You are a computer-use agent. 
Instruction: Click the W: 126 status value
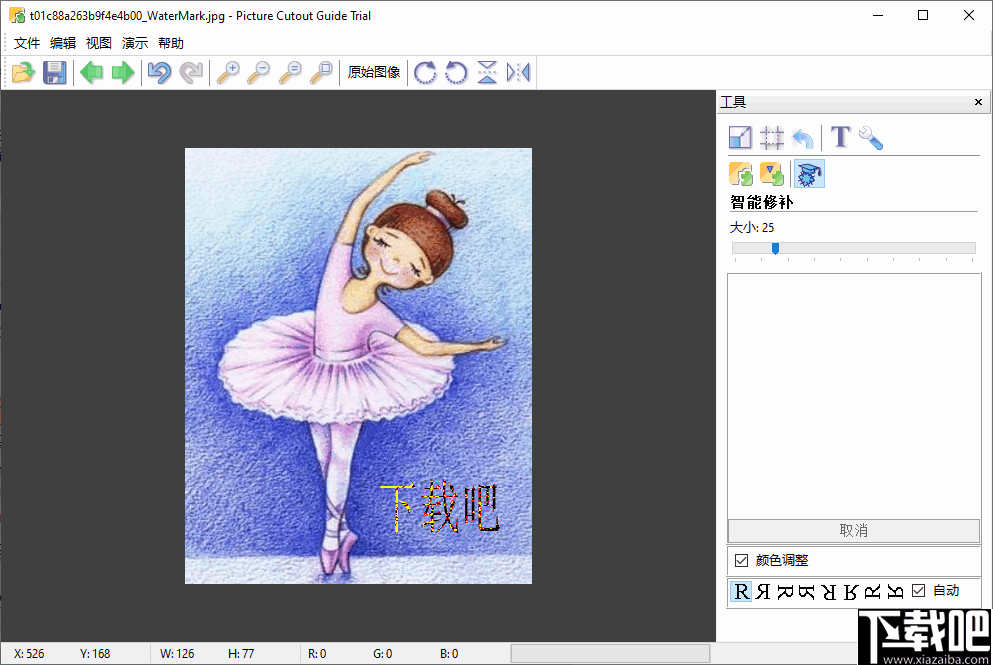point(177,654)
